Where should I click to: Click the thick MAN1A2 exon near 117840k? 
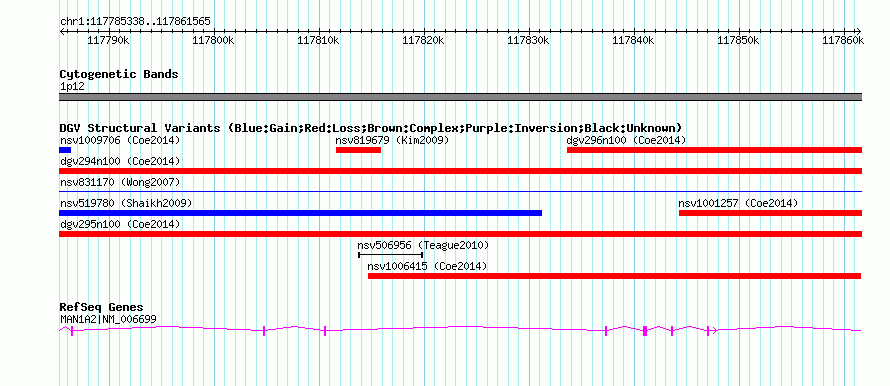click(645, 331)
